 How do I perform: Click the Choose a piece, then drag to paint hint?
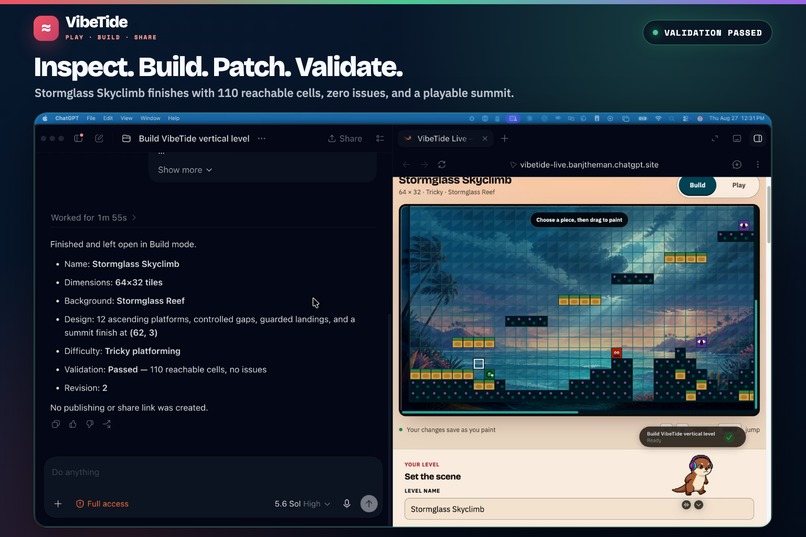579,220
